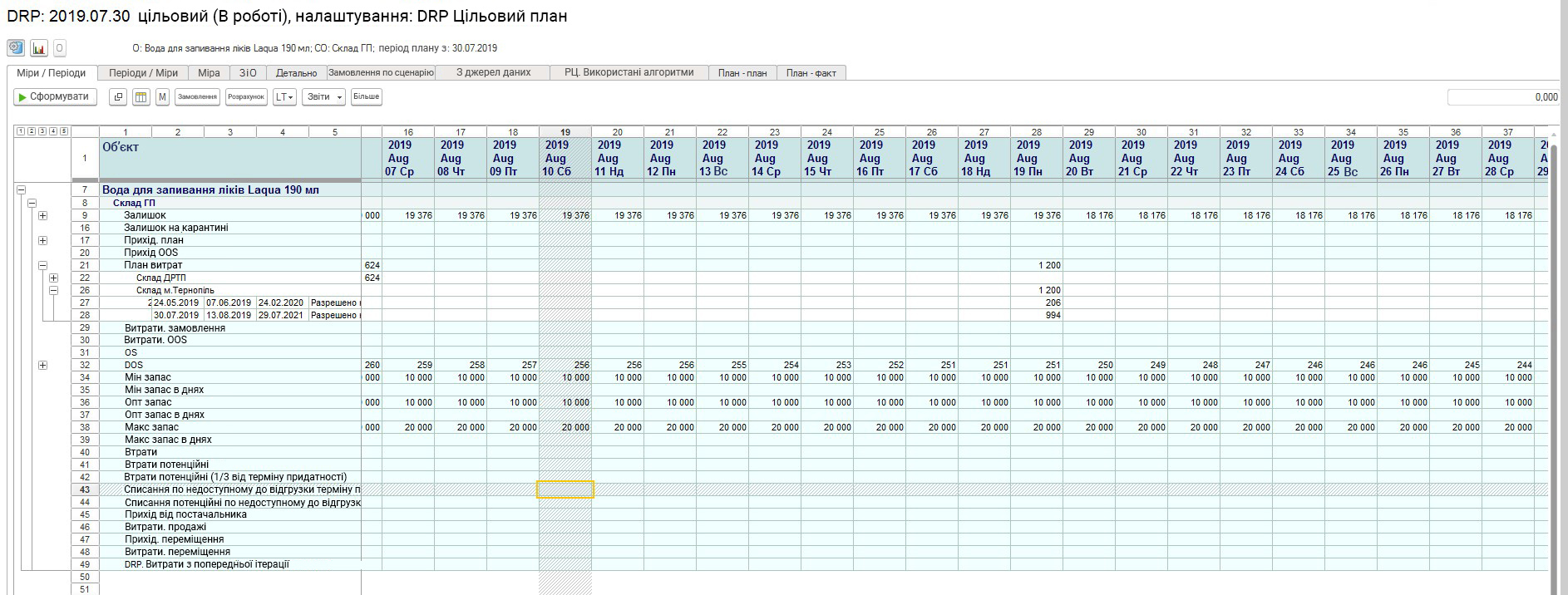1568x595 pixels.
Task: Select the Опт запас в днях row label
Action: click(165, 415)
